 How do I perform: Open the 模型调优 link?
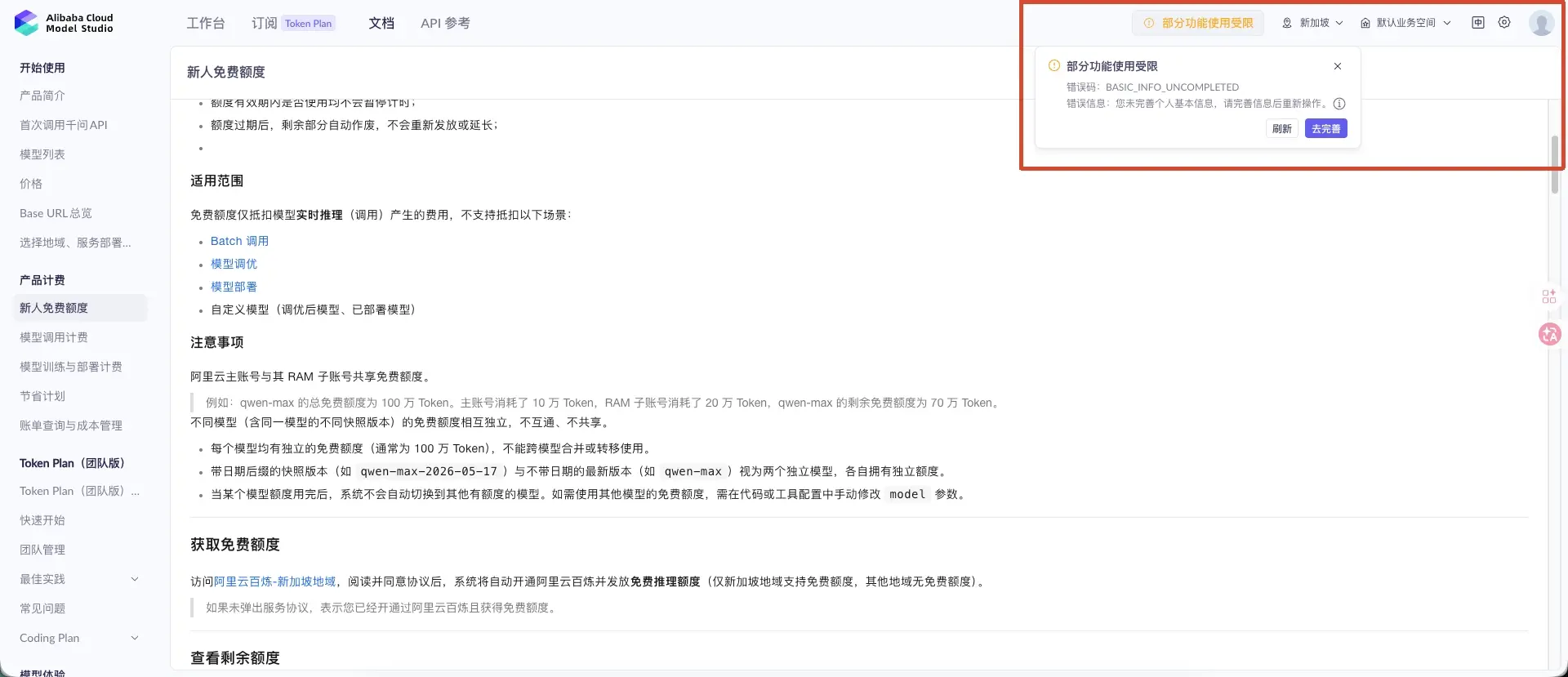234,264
